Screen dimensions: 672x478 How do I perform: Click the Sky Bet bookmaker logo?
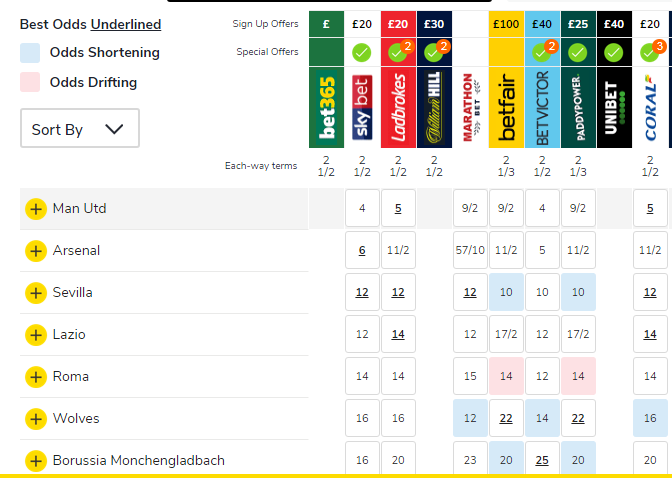pos(362,108)
